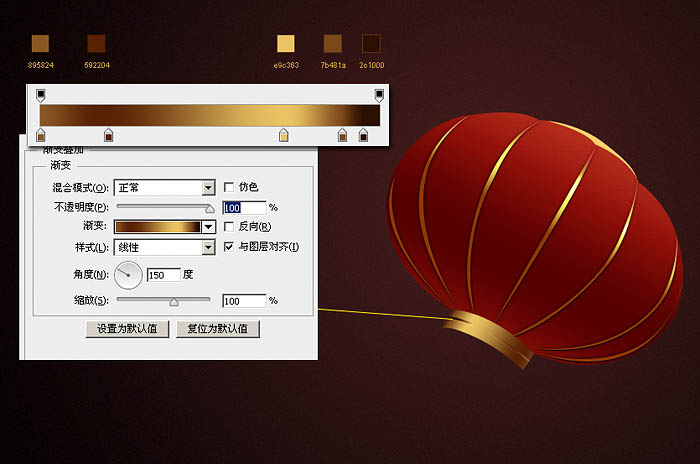Enable the 仿色 dither checkbox
This screenshot has width=700, height=464.
229,187
